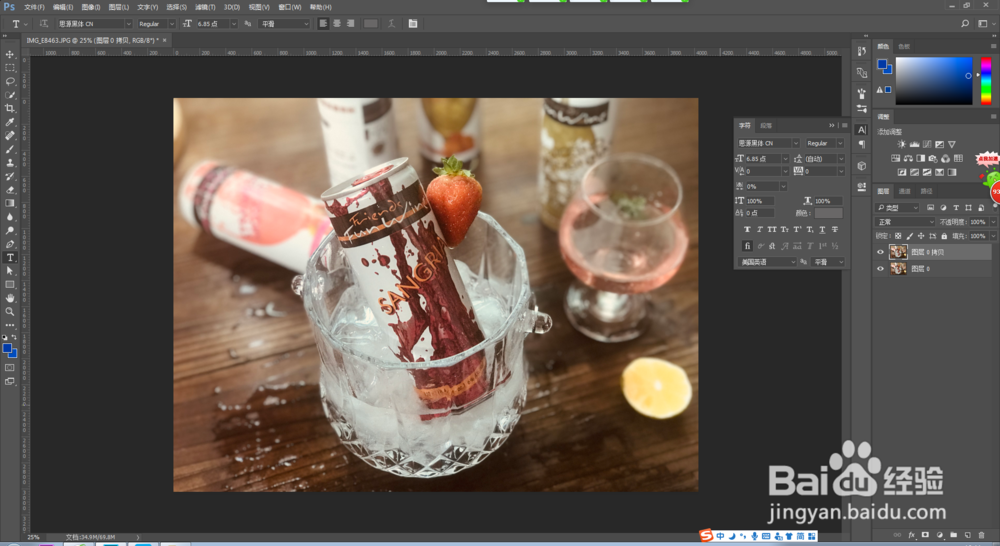Select the Rectangle shape tool

10,284
